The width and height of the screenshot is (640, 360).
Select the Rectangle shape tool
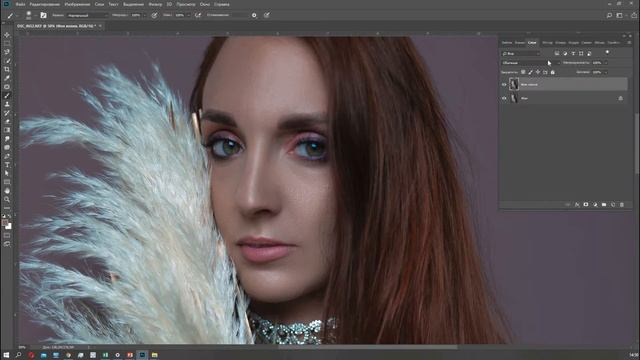7,182
